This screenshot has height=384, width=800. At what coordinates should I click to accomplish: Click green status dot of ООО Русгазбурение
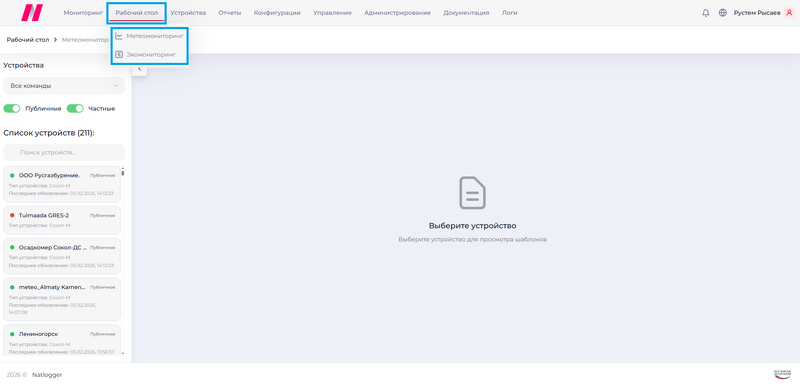[12, 175]
